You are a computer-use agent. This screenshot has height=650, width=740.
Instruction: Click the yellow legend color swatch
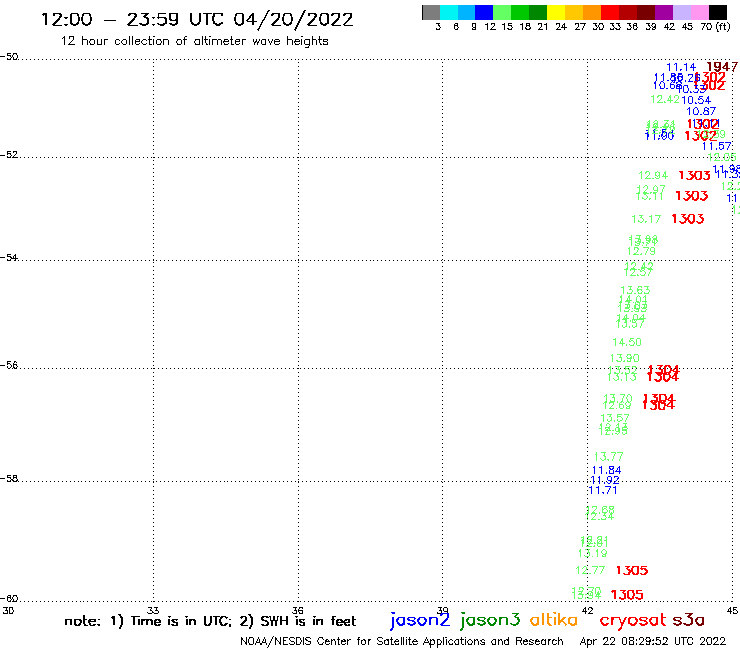556,12
